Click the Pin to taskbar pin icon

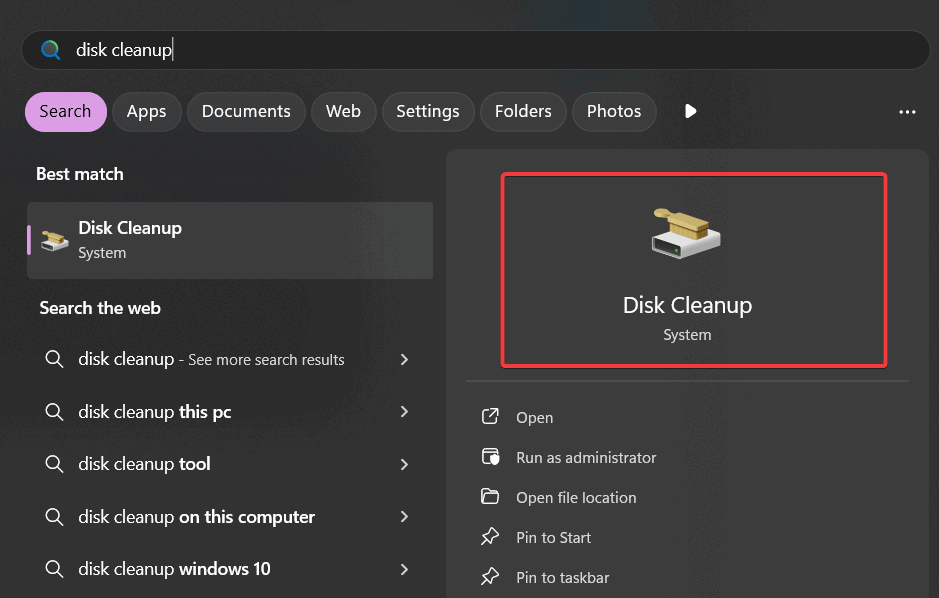click(x=490, y=577)
